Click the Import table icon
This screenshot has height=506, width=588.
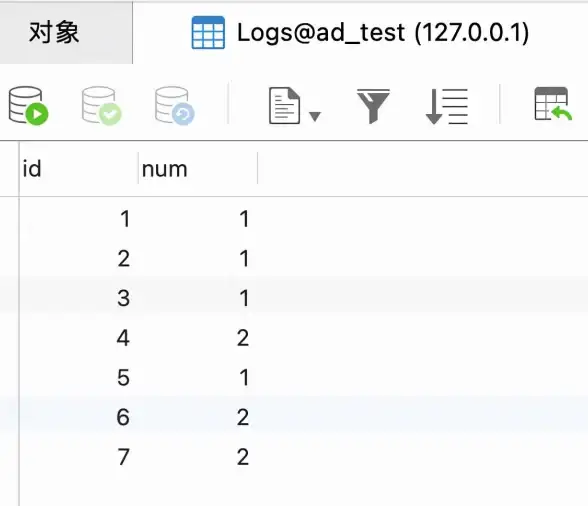coord(553,104)
